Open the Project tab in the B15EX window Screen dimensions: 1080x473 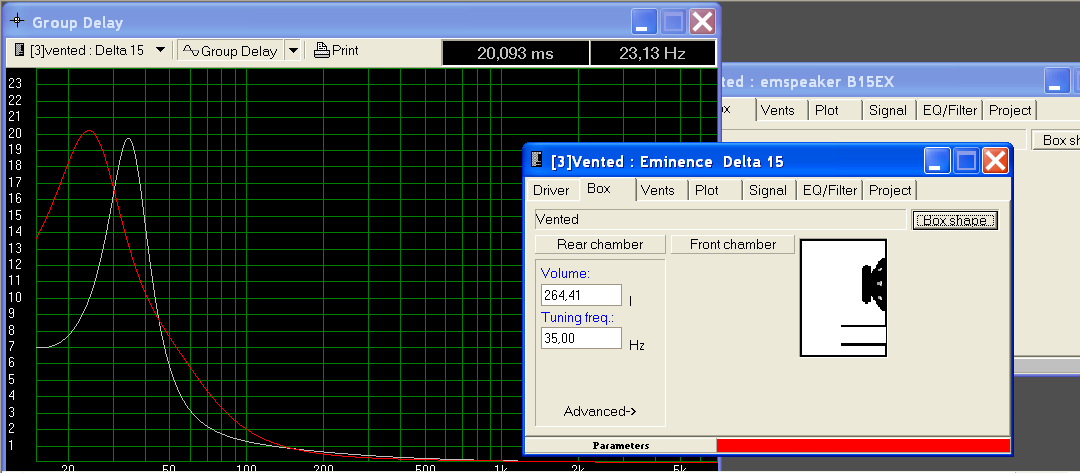coord(1010,110)
